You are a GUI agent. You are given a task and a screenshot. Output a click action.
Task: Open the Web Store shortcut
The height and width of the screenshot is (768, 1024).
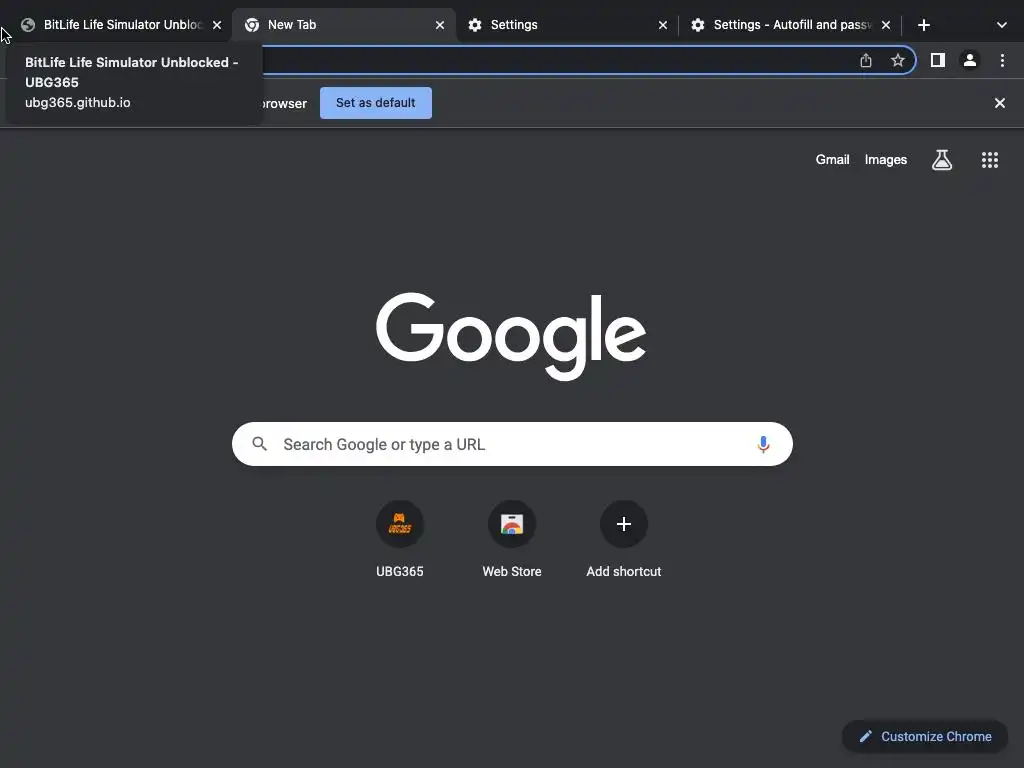point(511,539)
